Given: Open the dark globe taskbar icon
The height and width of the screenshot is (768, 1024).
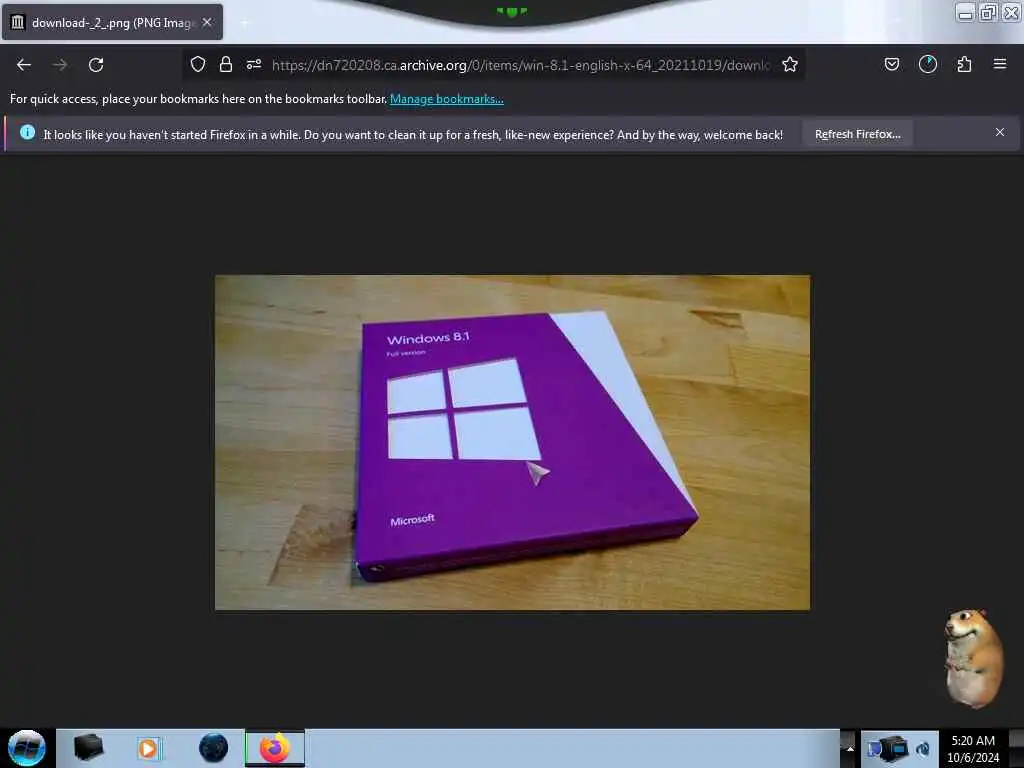Looking at the screenshot, I should coord(214,748).
